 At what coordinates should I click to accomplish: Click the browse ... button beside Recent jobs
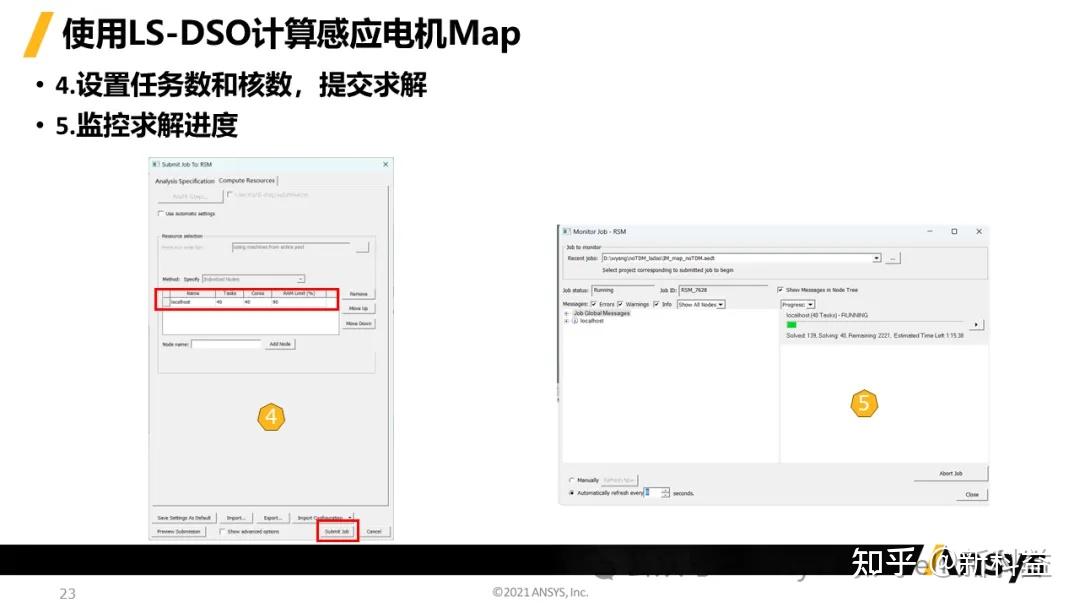pyautogui.click(x=893, y=258)
